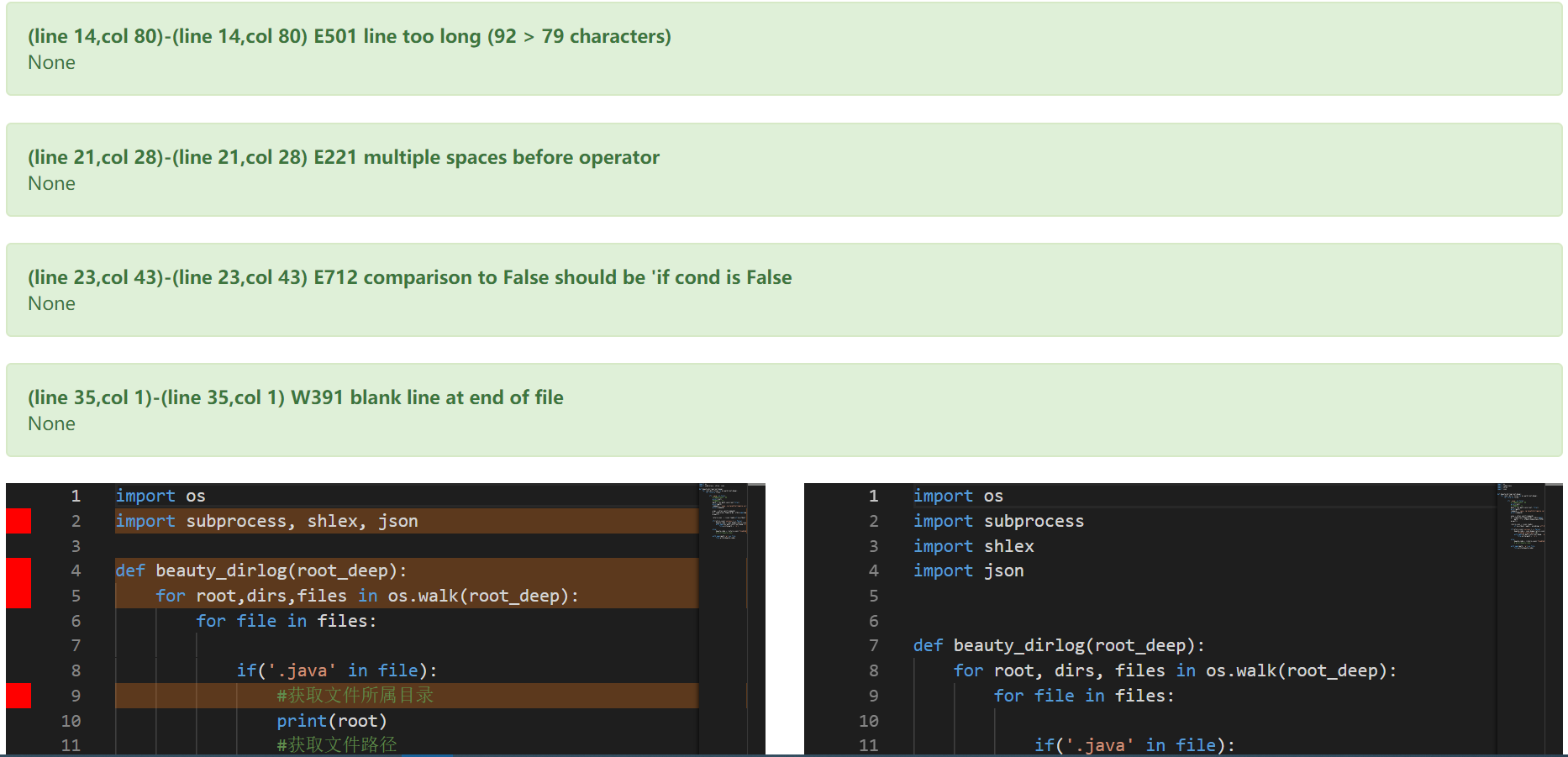Click line number 7 in right editor
The height and width of the screenshot is (757, 1568).
874,645
